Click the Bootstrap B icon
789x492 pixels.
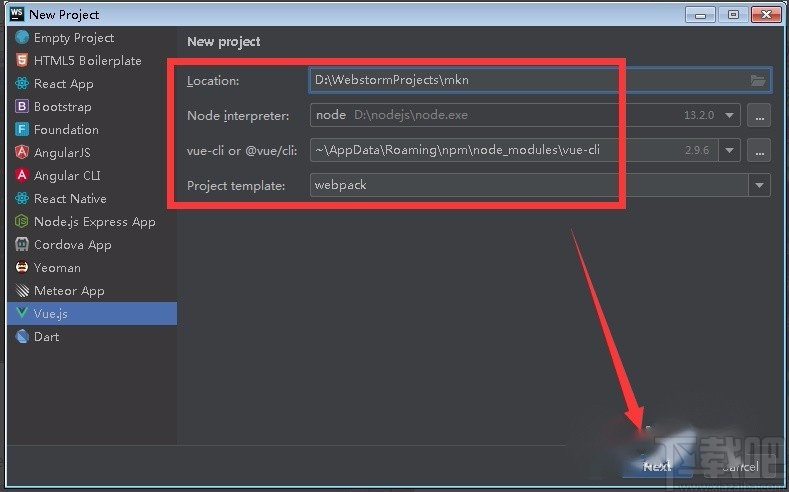[22, 107]
